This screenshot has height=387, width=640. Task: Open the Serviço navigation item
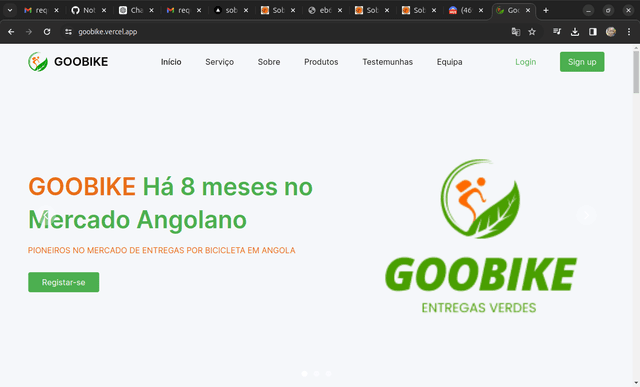[x=220, y=62]
